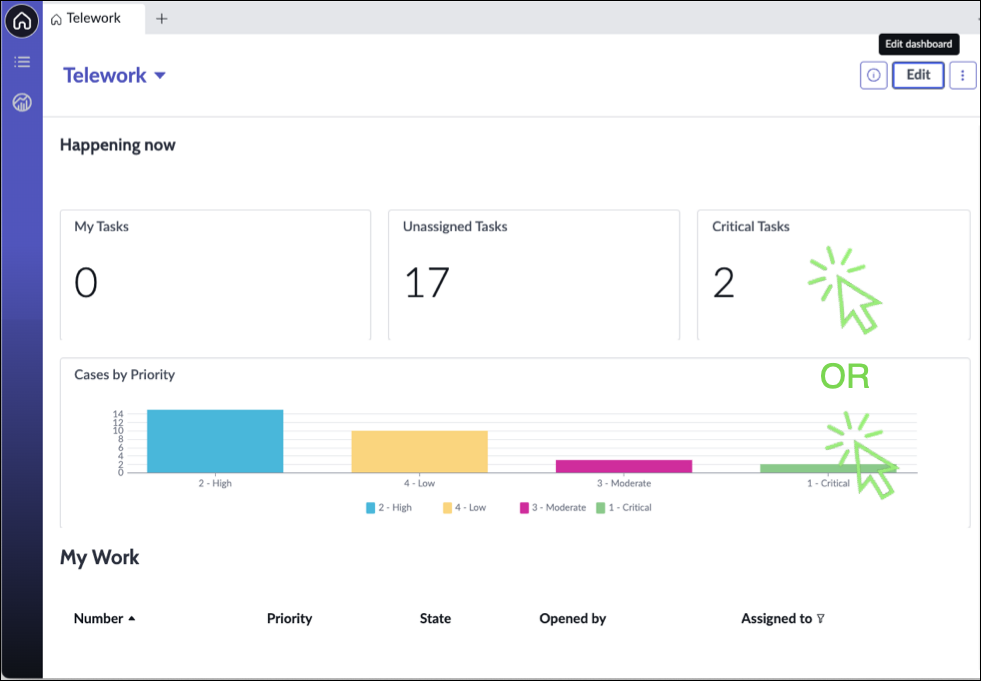
Task: Open the Unassigned Tasks card showing 17
Action: click(533, 274)
